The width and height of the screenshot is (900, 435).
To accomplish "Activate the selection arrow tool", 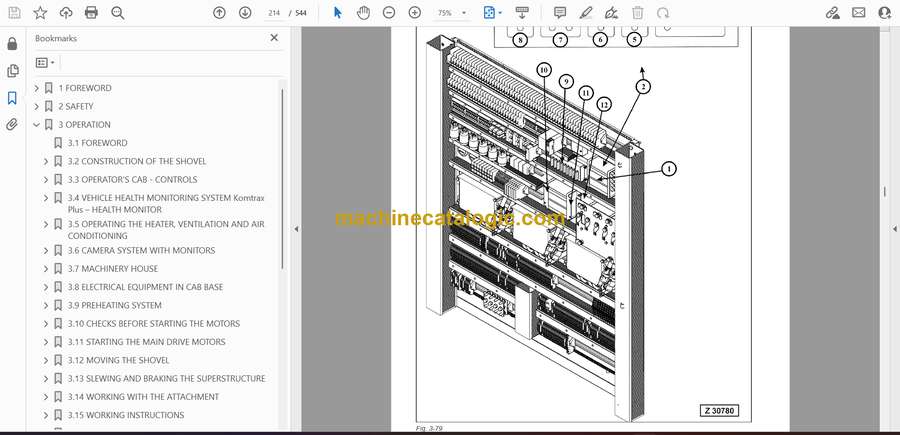I will pyautogui.click(x=338, y=13).
